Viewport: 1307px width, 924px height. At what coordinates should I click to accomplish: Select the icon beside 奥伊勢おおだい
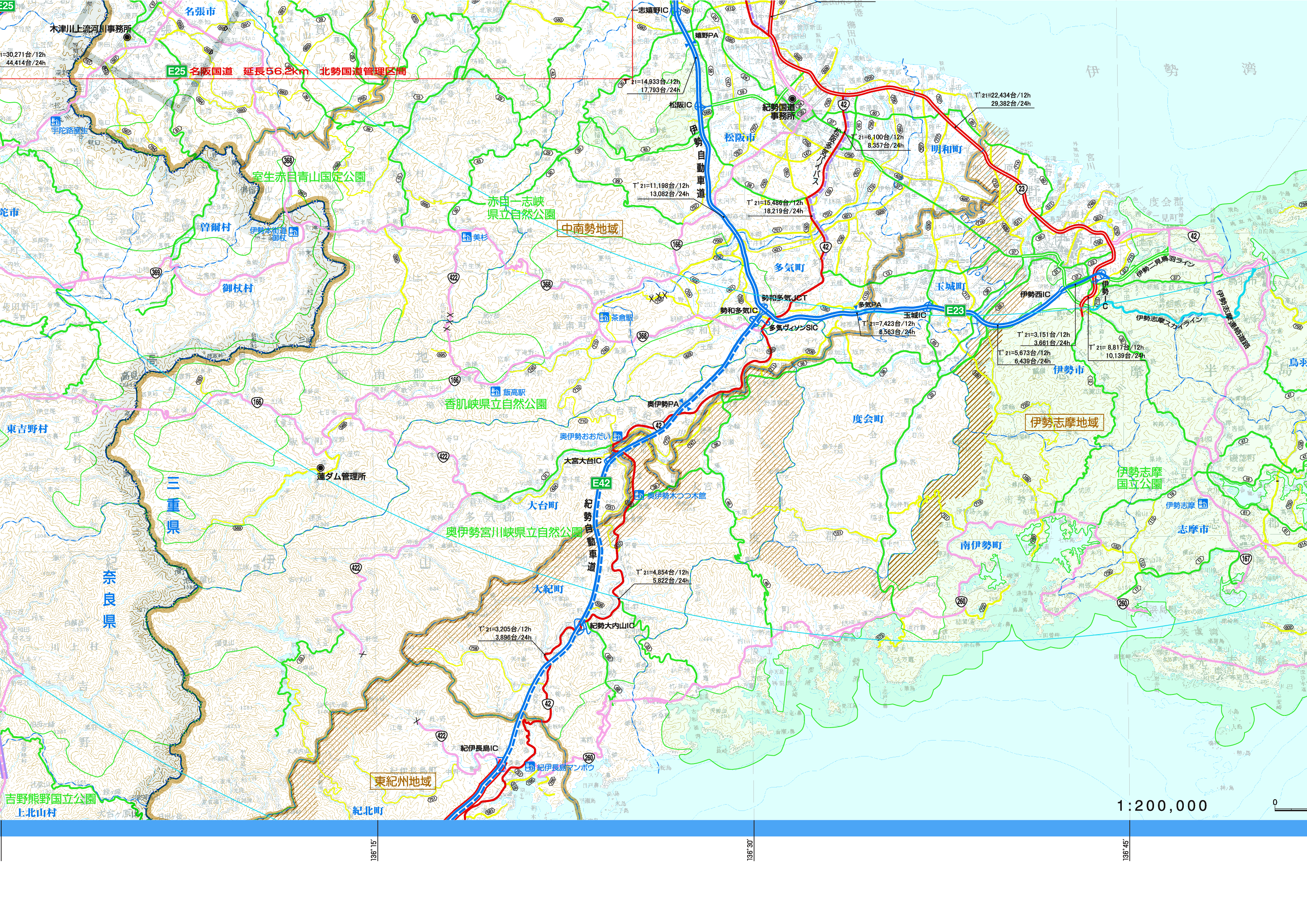pyautogui.click(x=617, y=436)
